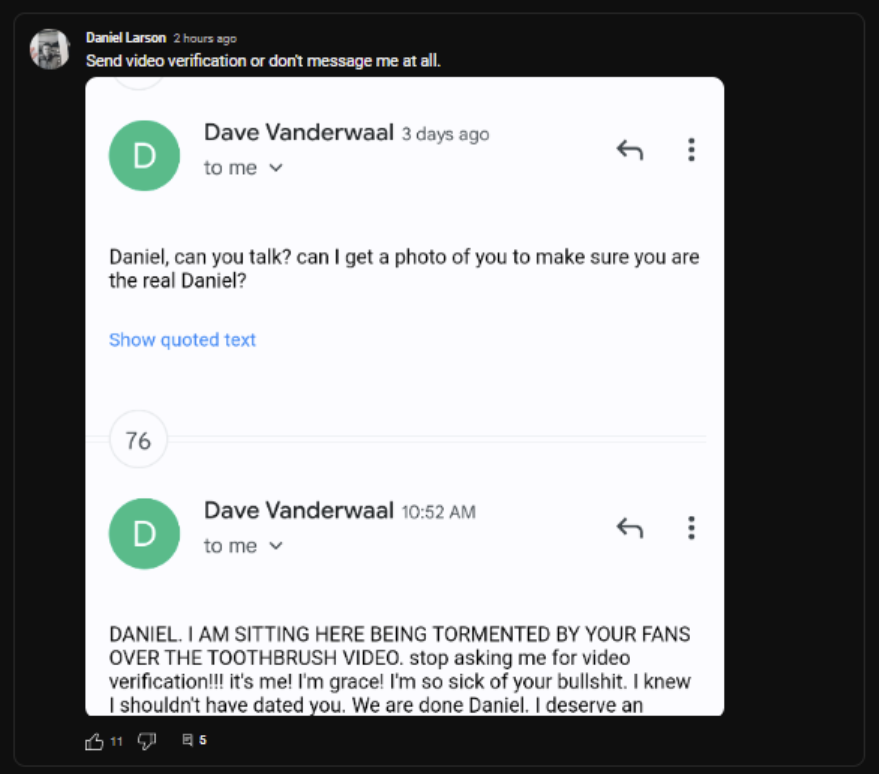Show quoted text in first email
This screenshot has width=879, height=774.
(182, 340)
